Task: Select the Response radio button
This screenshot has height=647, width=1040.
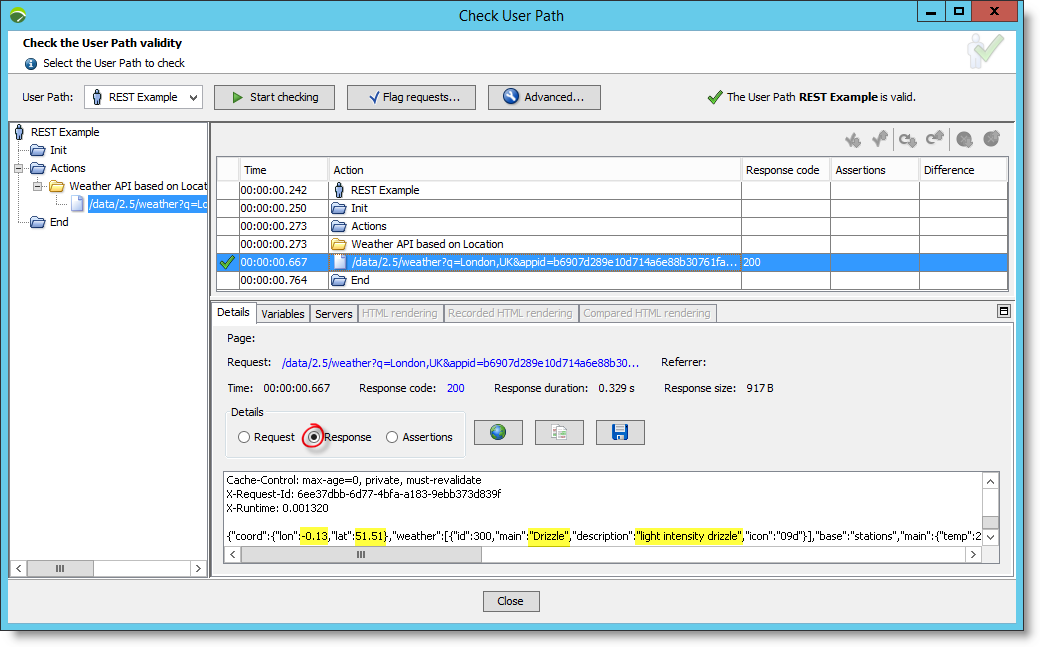Action: pyautogui.click(x=314, y=437)
